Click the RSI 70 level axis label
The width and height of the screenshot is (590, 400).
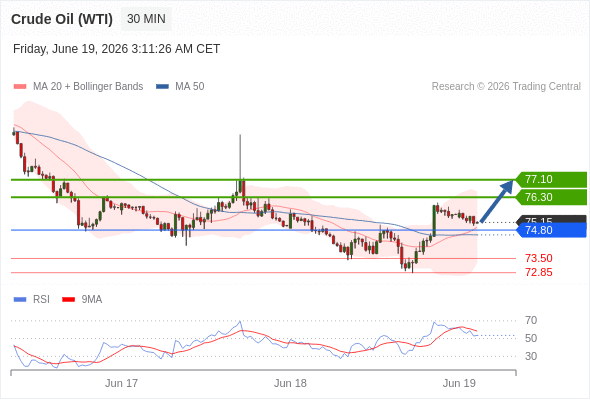(x=531, y=321)
